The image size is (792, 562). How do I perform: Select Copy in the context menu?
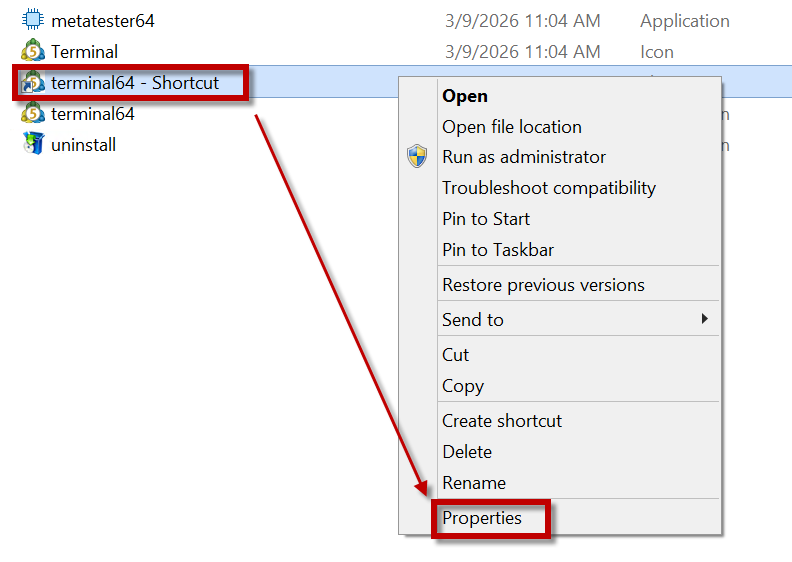[463, 386]
